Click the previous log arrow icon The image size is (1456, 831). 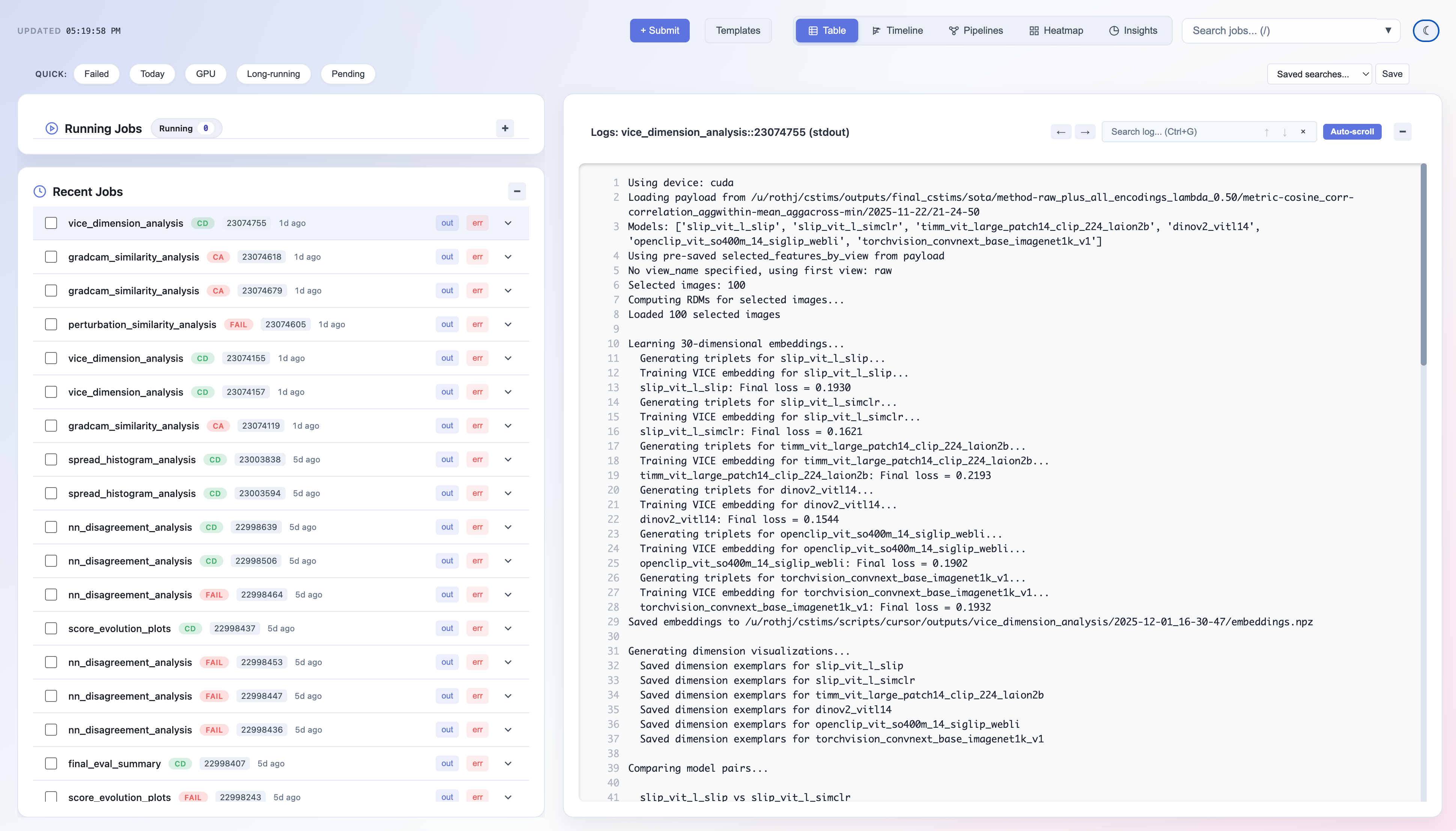click(1060, 131)
